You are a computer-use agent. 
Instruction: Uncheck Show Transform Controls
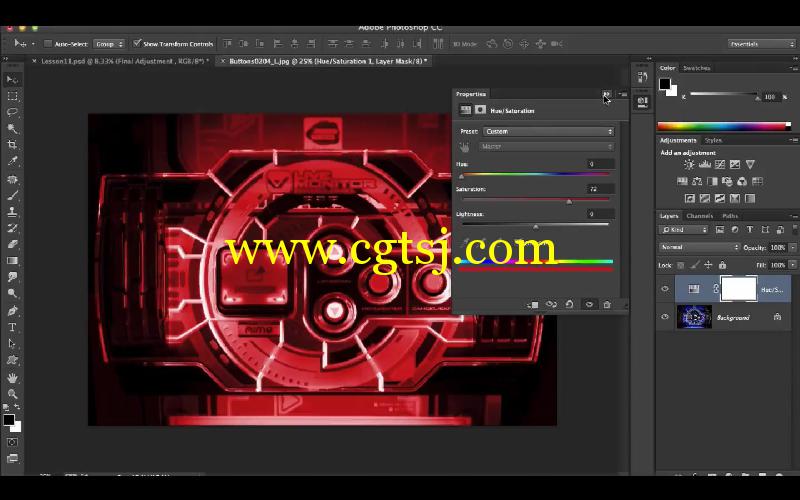137,43
